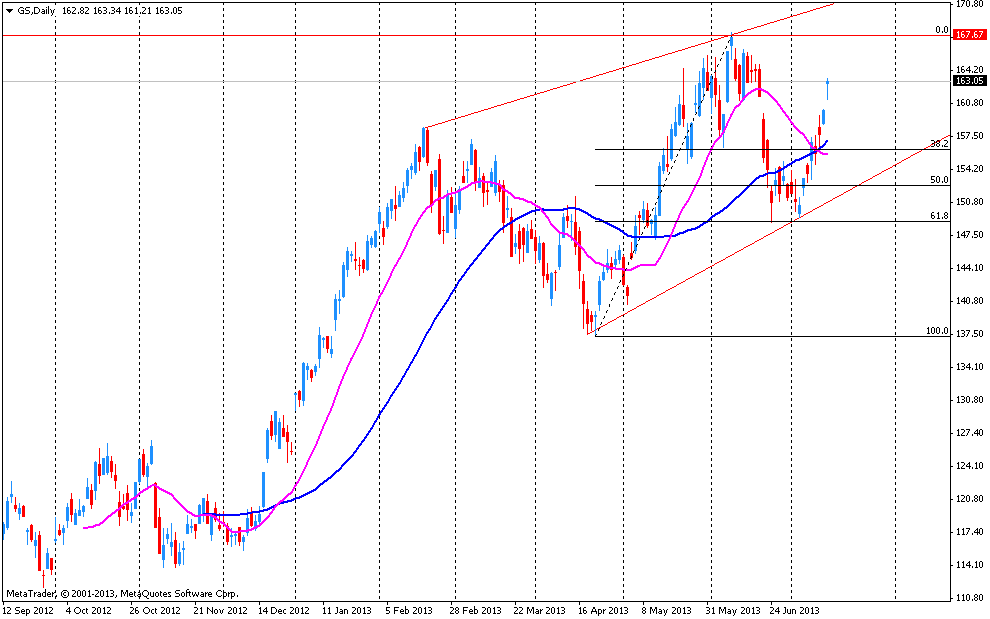Click the 140.80 price axis label

[x=970, y=301]
